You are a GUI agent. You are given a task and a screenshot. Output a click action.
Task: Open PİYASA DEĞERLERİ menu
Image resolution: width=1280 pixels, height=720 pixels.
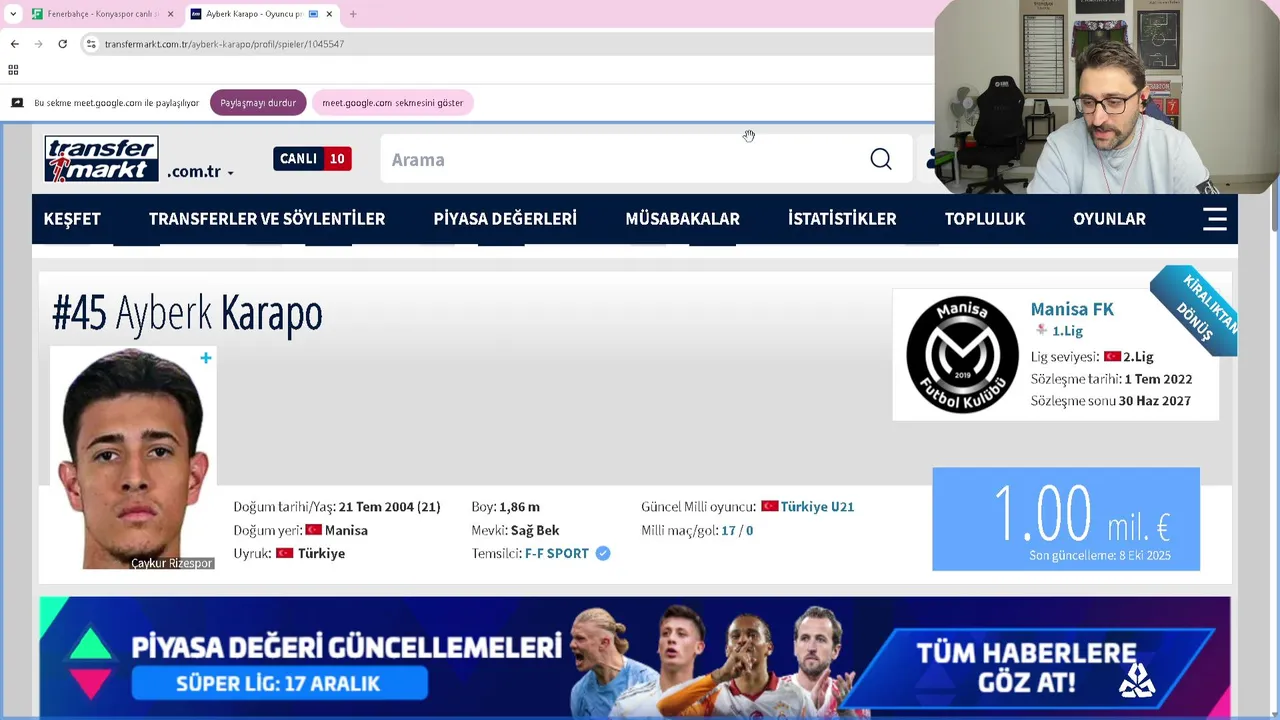pos(505,219)
